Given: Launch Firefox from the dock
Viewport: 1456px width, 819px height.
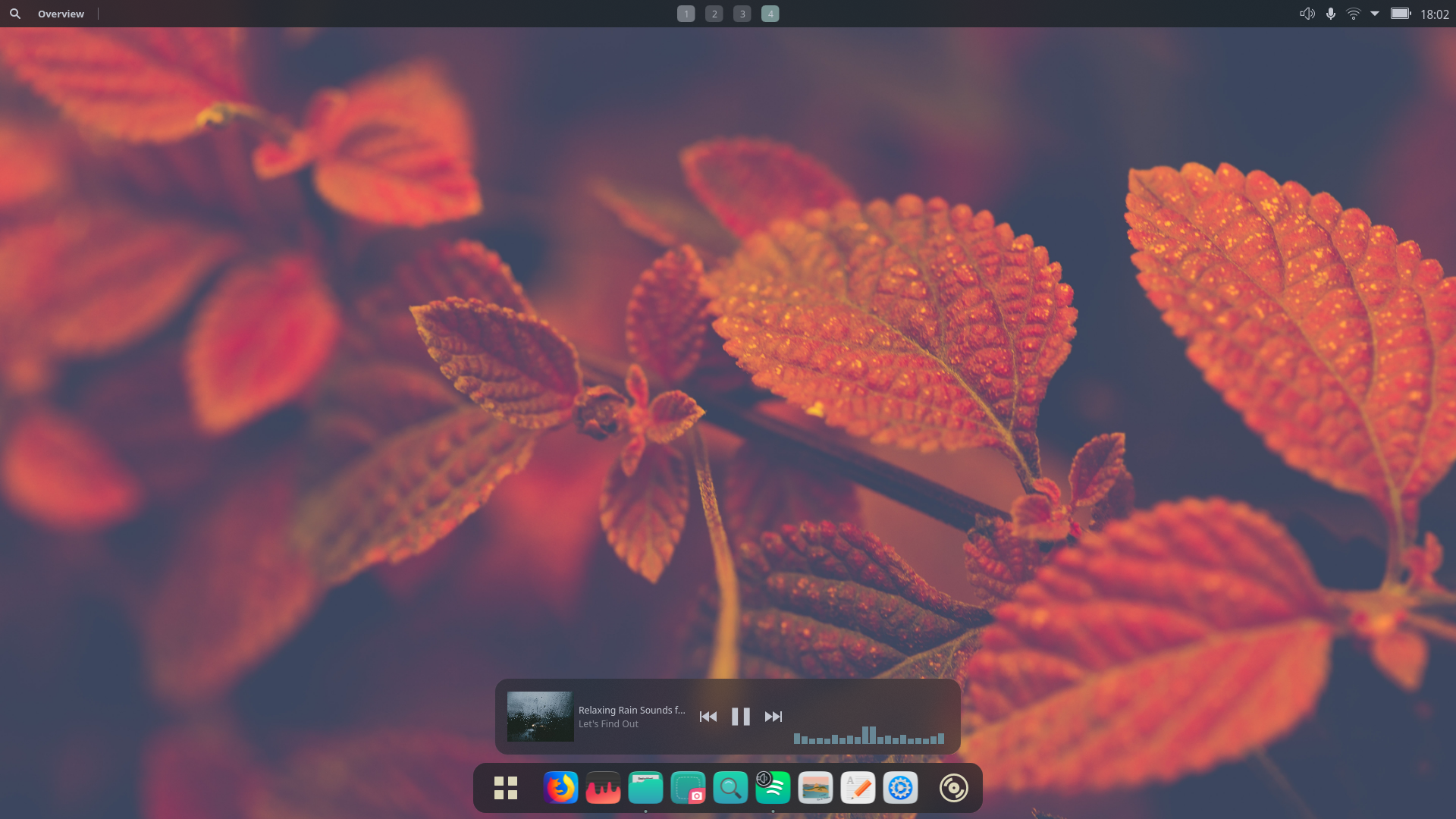Looking at the screenshot, I should click(x=560, y=788).
